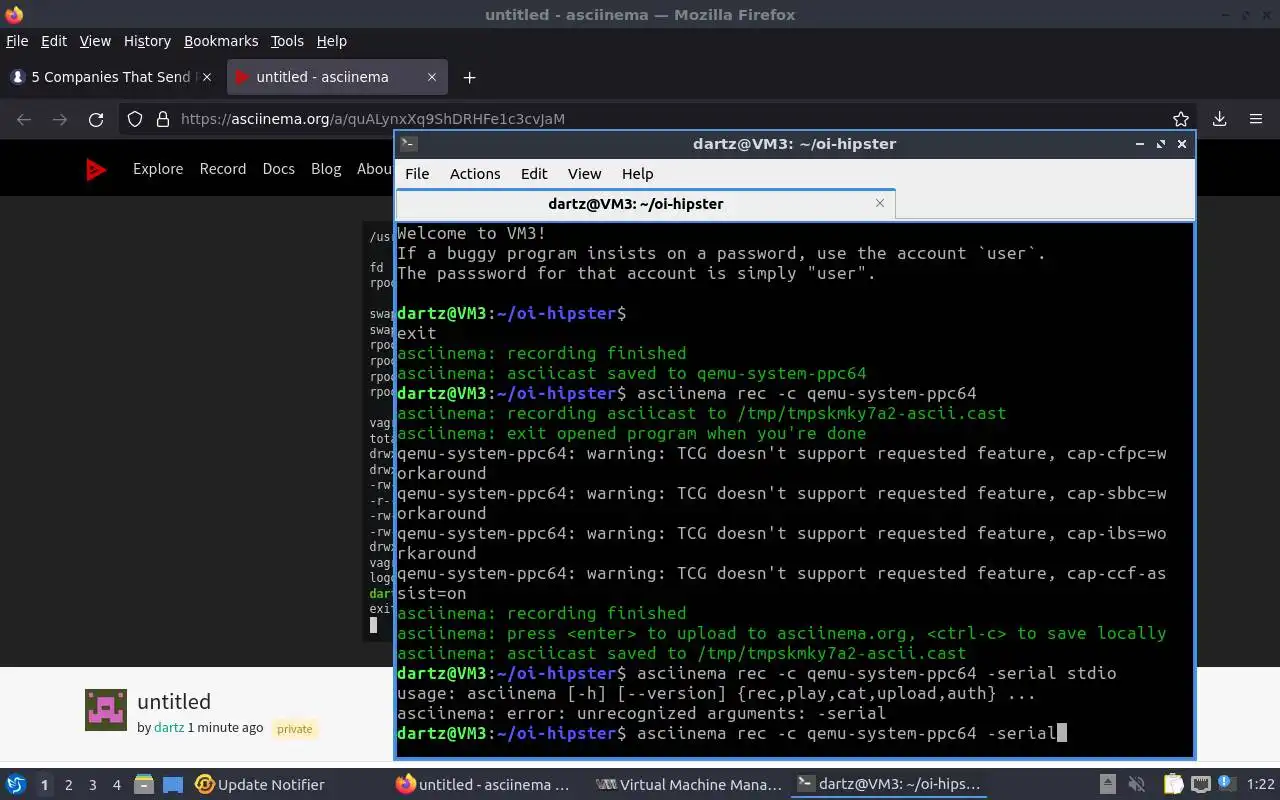This screenshot has height=800, width=1280.
Task: Open asciinema Record link
Action: click(x=223, y=169)
